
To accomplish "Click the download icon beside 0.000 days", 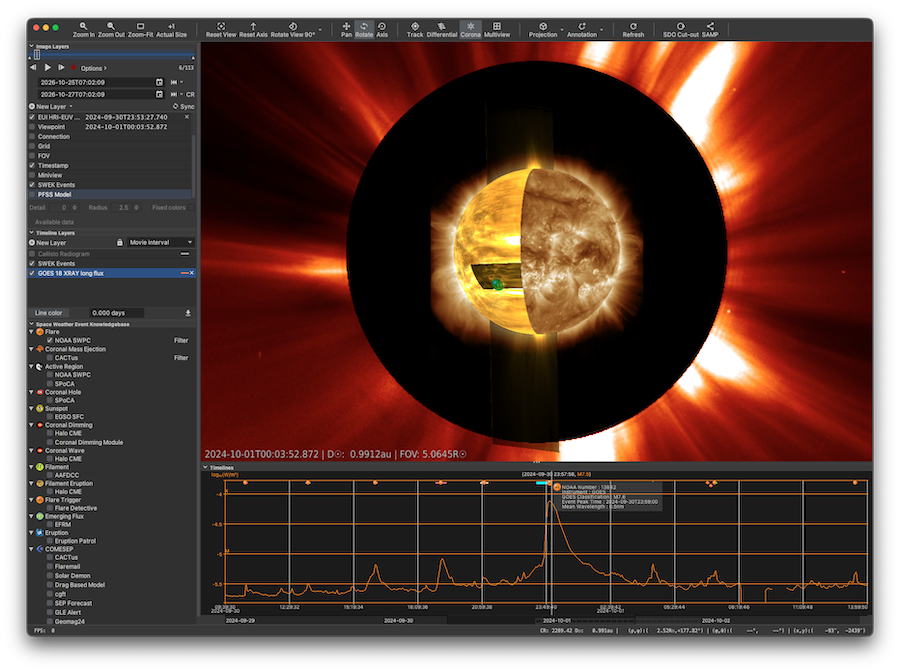I will 188,313.
